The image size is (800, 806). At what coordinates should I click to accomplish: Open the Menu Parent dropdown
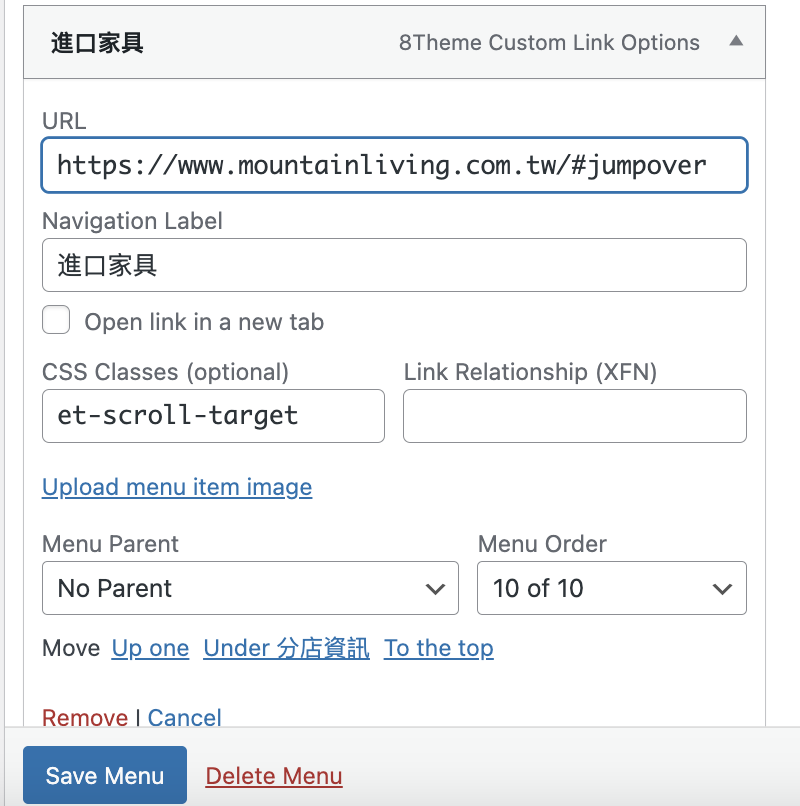250,588
